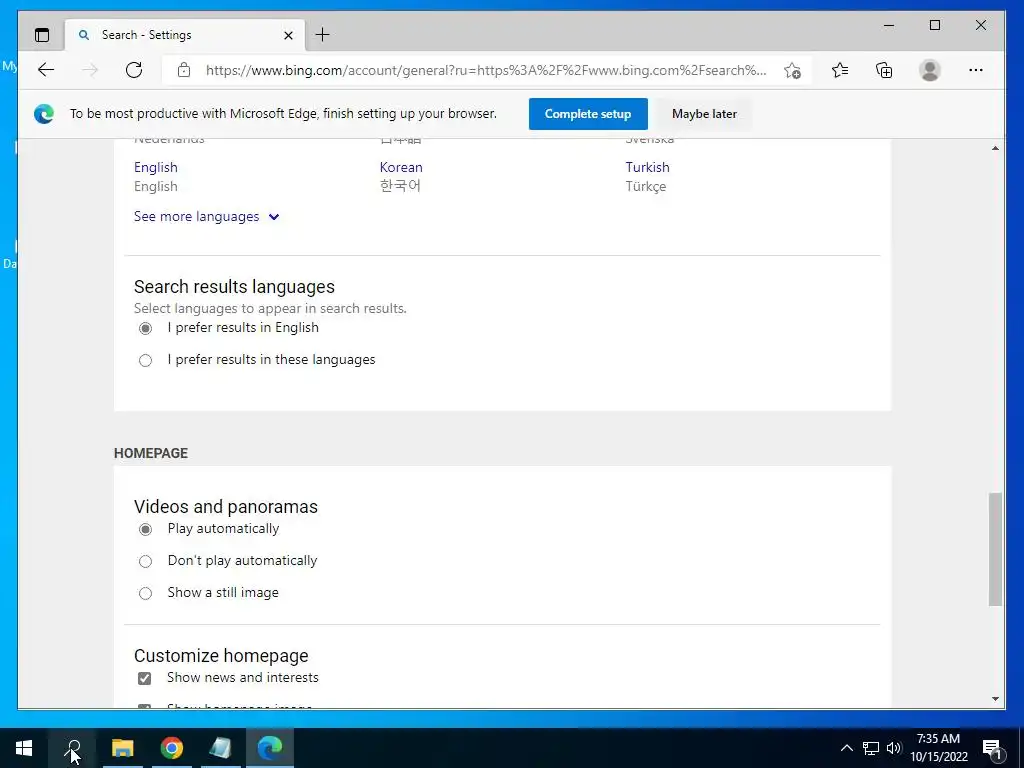Toggle Show news and interests checkbox
Screen dimensions: 1024x768
tap(144, 678)
